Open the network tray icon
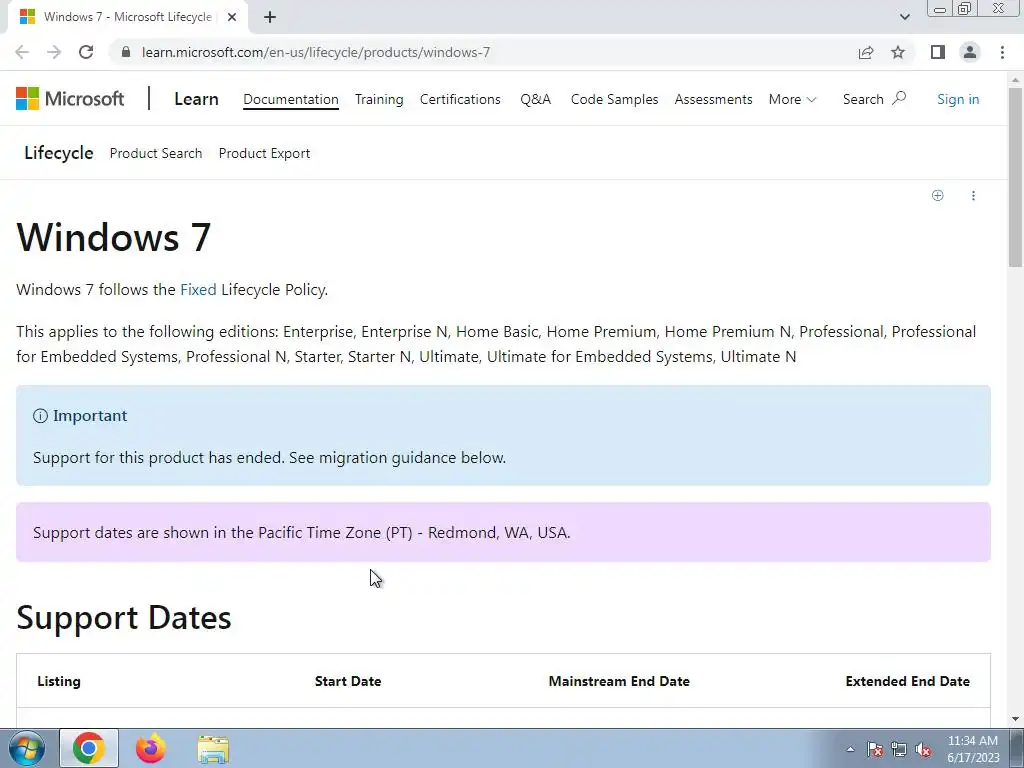Viewport: 1024px width, 768px height. click(x=899, y=749)
